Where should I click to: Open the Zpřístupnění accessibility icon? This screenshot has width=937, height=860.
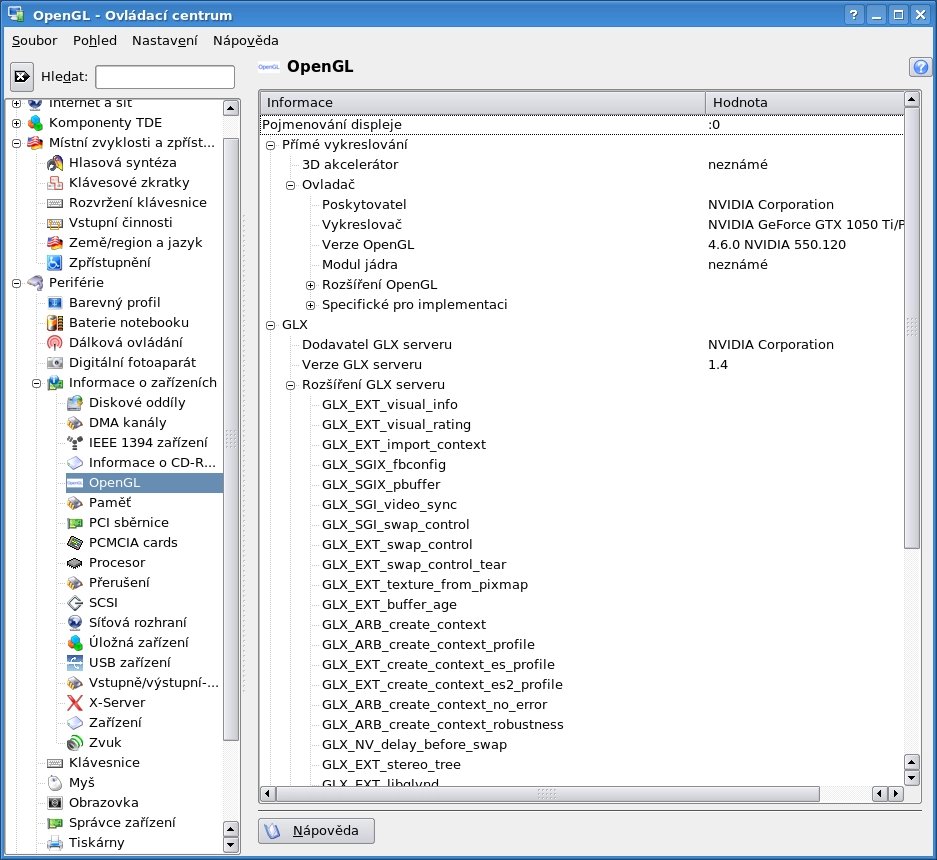[x=55, y=262]
